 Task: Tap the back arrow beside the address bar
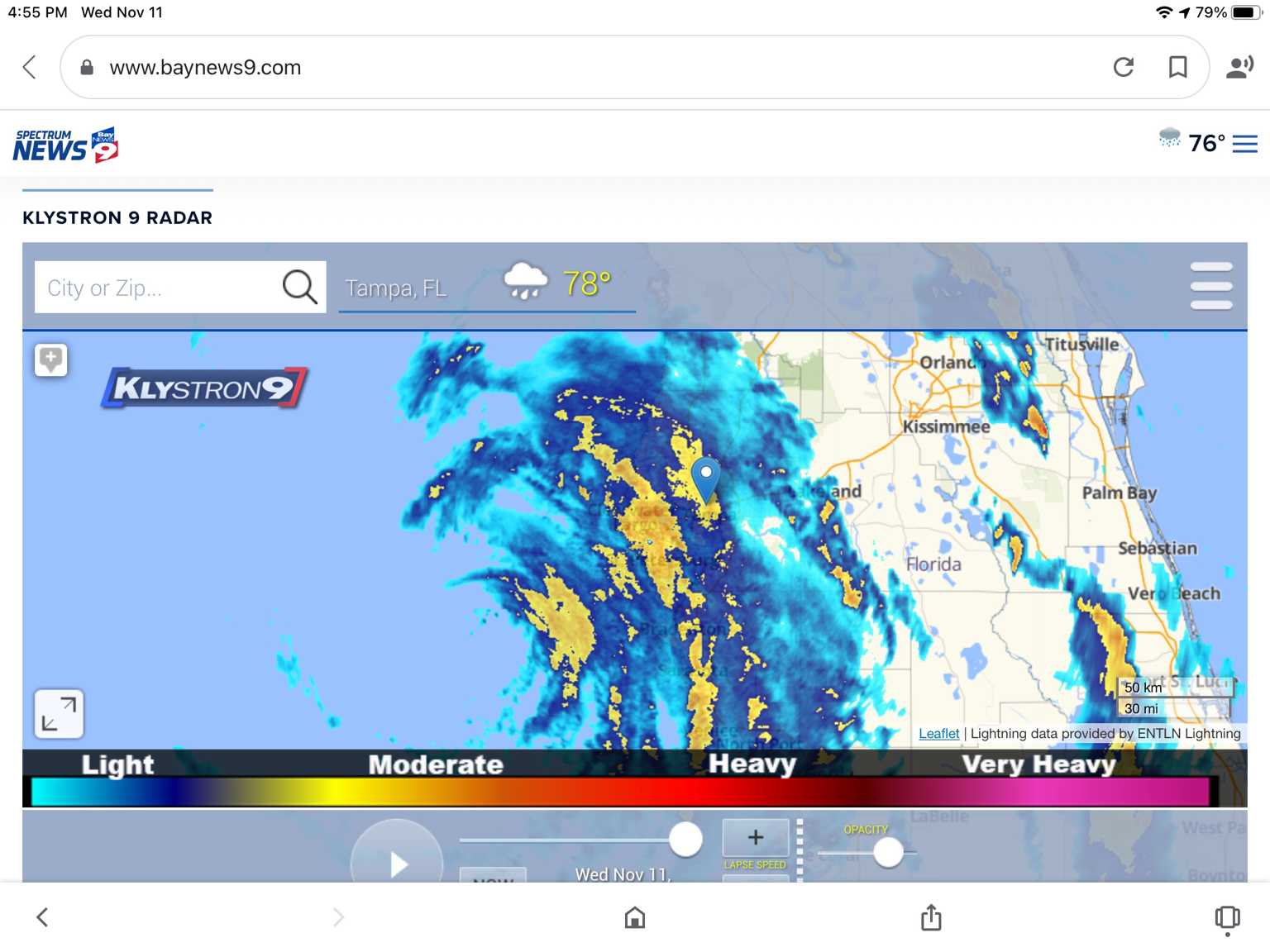click(x=30, y=67)
